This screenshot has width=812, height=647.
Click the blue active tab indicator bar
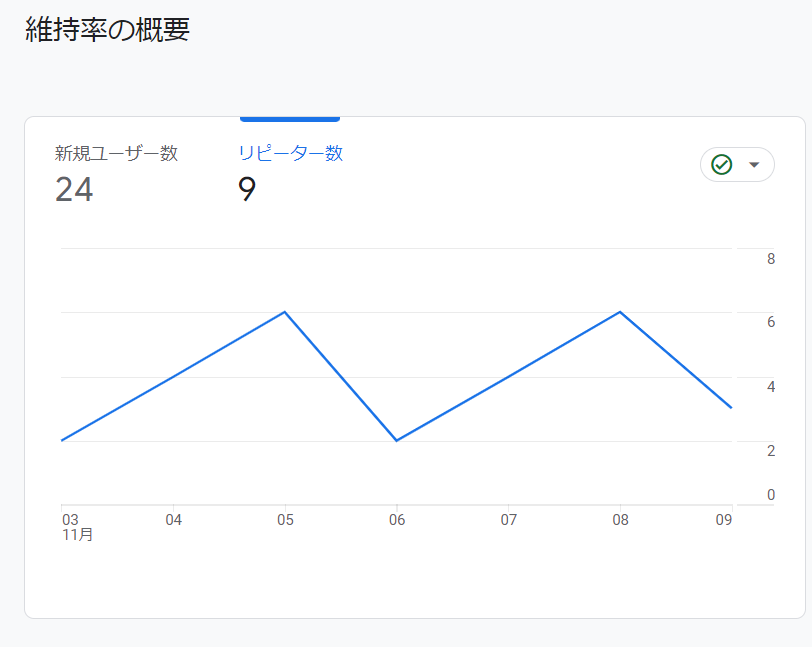(290, 119)
